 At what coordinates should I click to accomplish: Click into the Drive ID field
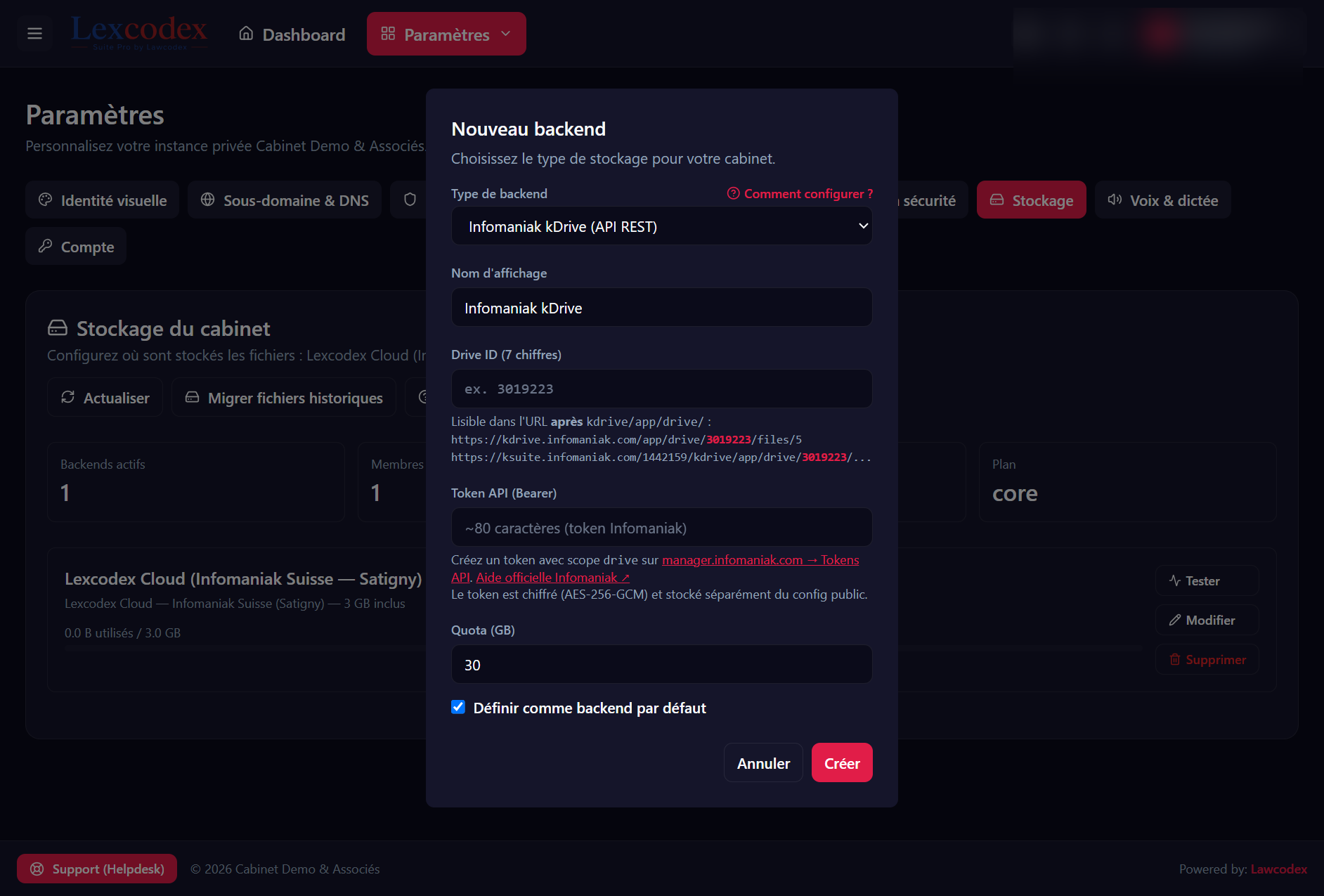(662, 389)
